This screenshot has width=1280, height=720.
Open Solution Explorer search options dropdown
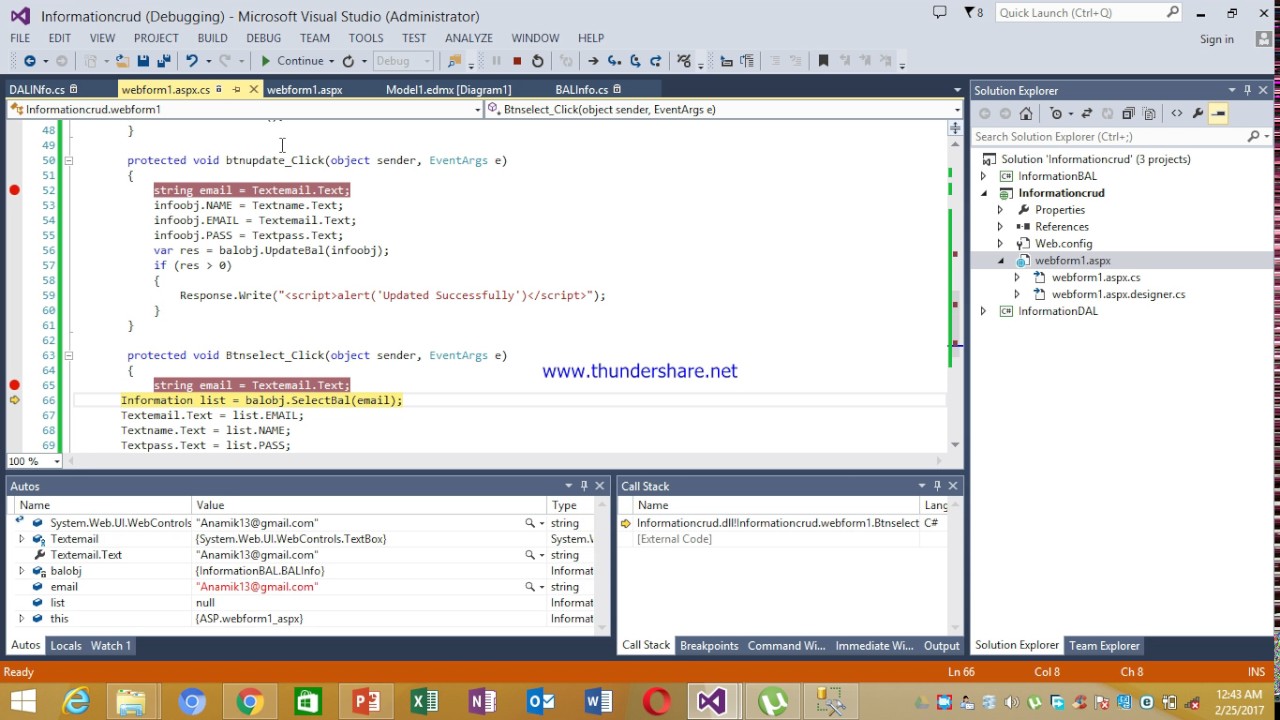pyautogui.click(x=1266, y=136)
